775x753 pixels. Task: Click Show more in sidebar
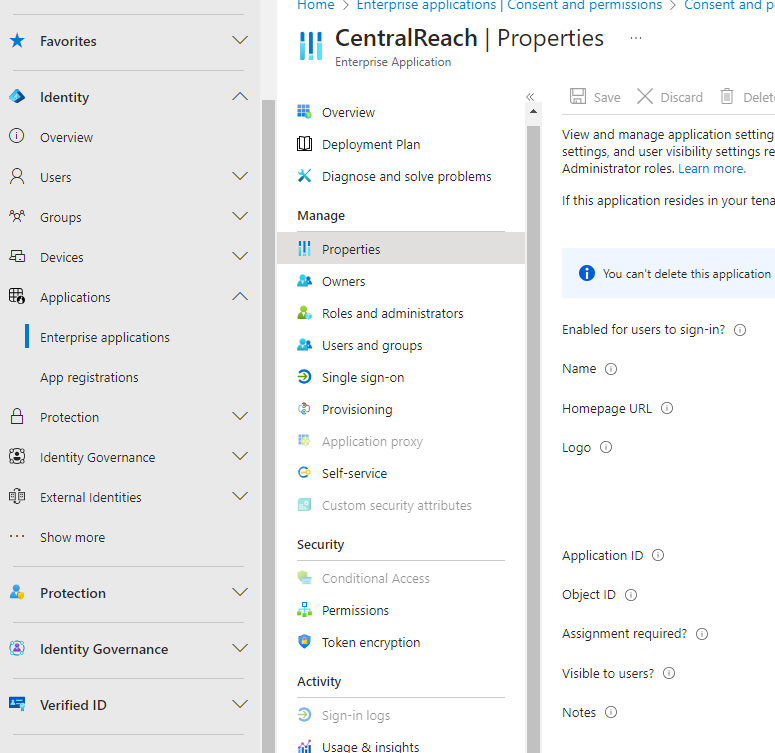tap(72, 536)
